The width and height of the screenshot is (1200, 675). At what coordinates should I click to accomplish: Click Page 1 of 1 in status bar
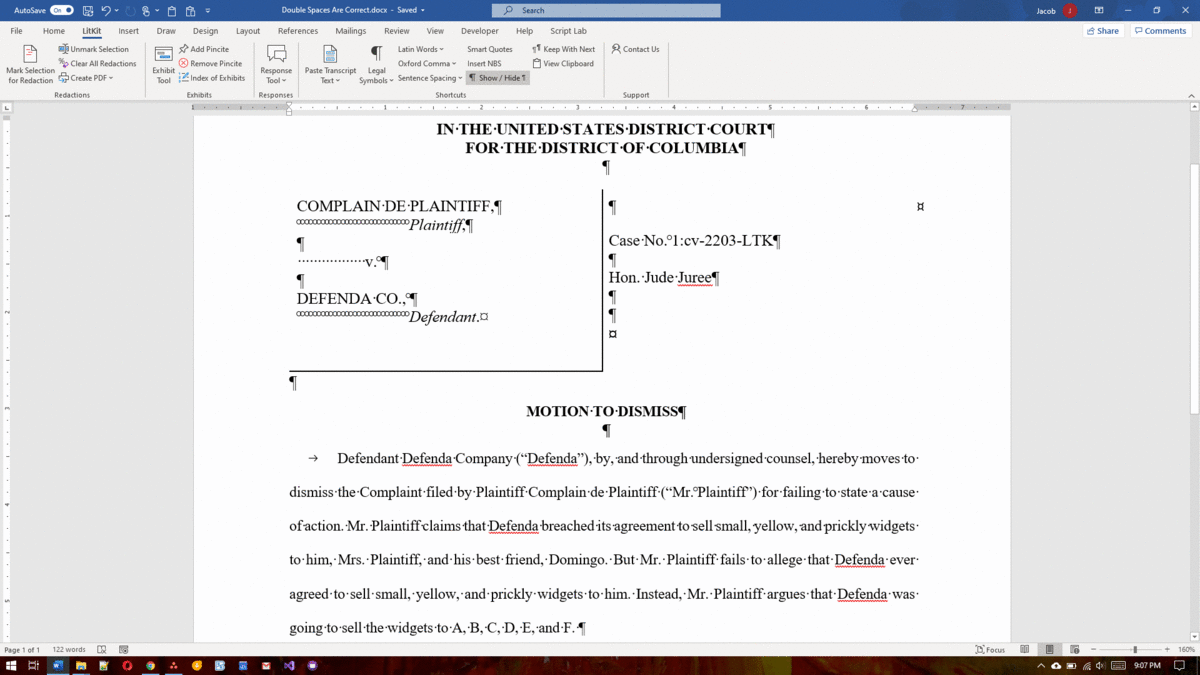point(22,650)
